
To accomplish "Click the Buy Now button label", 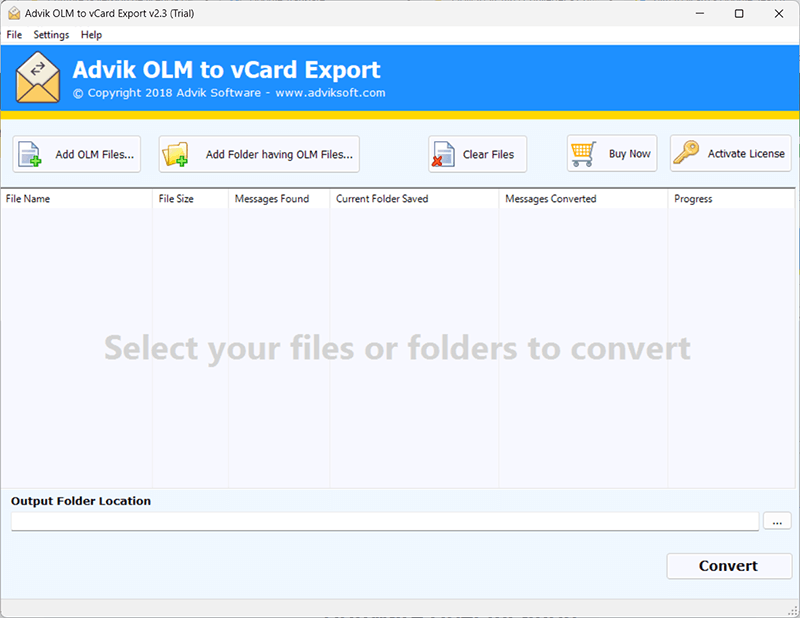I will (630, 154).
